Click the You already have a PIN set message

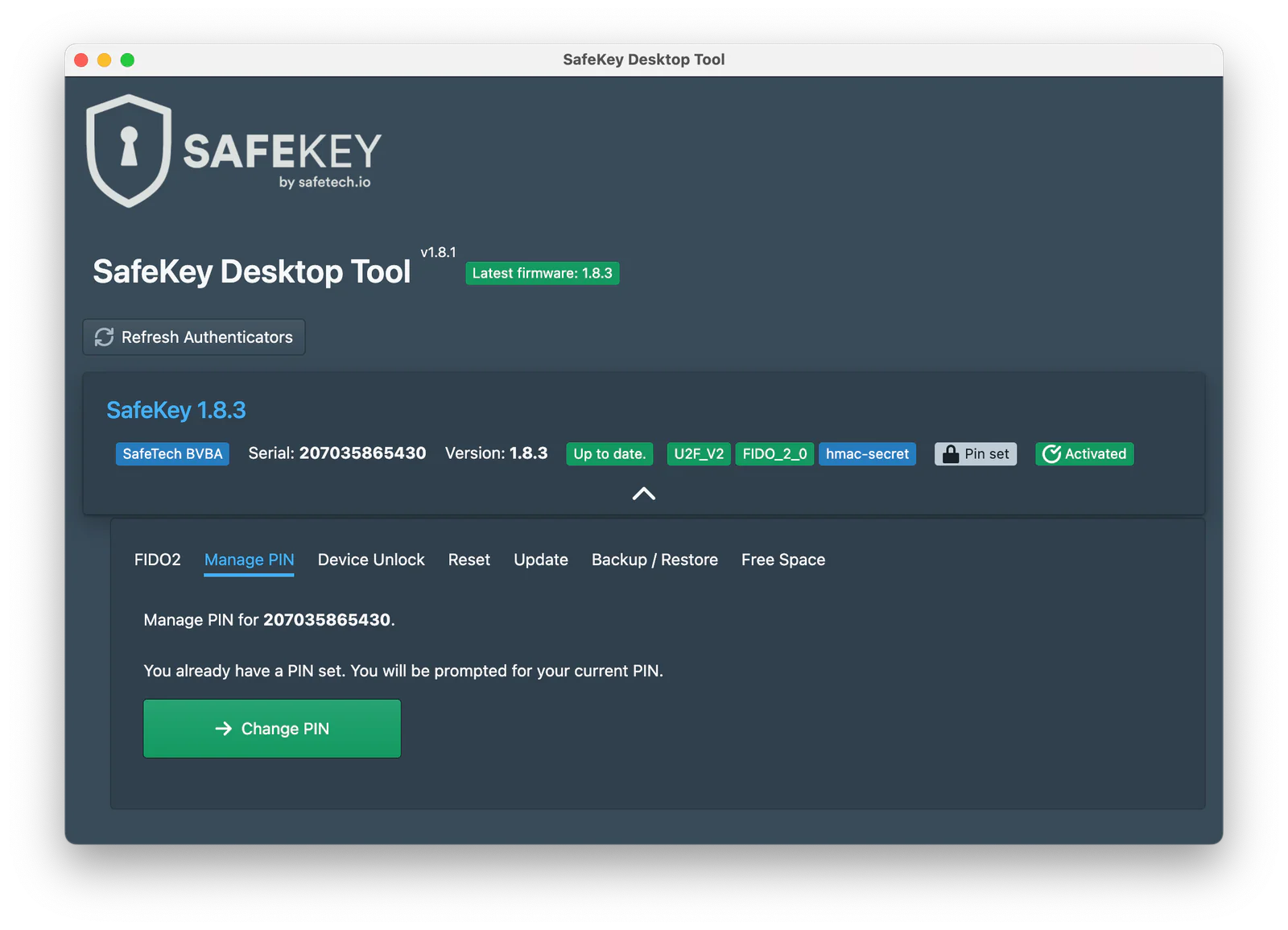403,671
